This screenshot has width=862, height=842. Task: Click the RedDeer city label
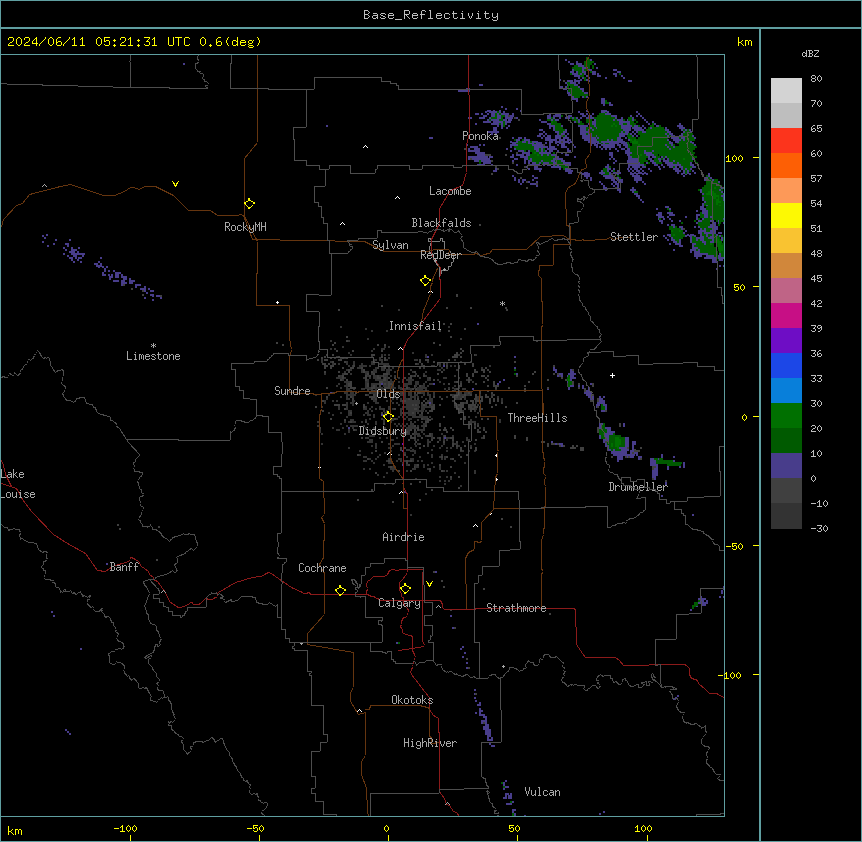(x=440, y=255)
